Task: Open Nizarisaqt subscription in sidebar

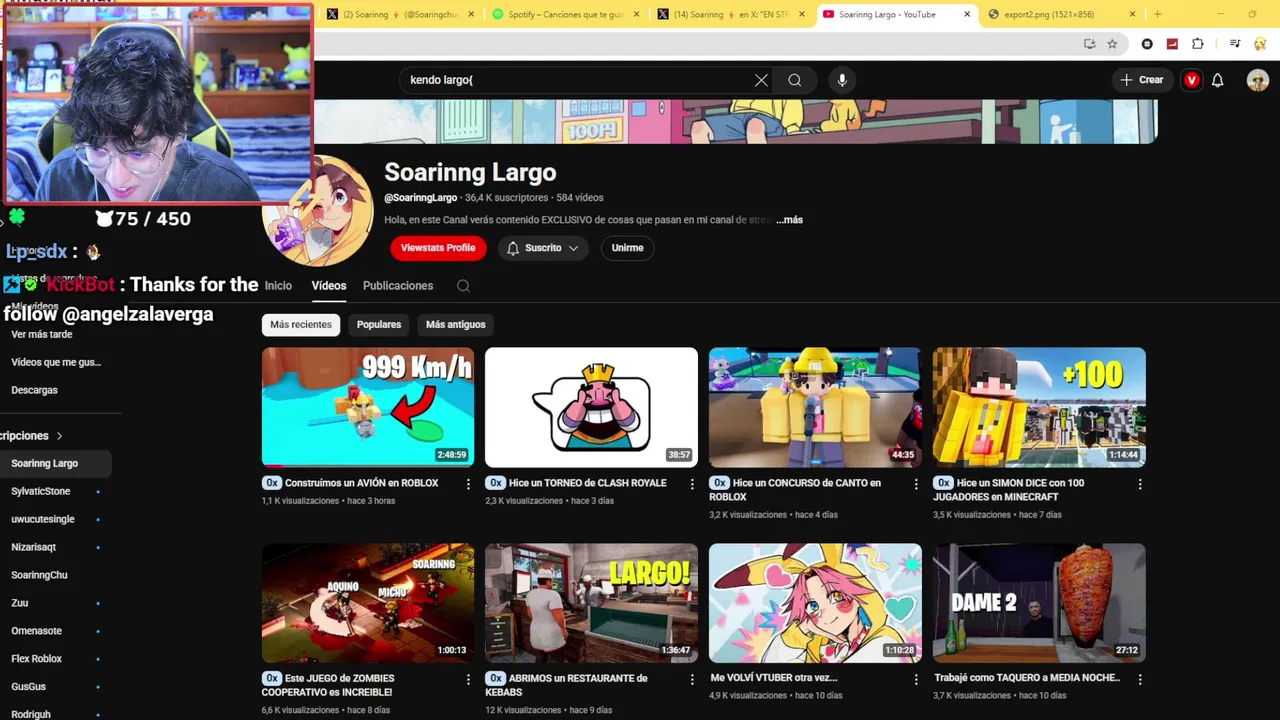Action: [34, 548]
